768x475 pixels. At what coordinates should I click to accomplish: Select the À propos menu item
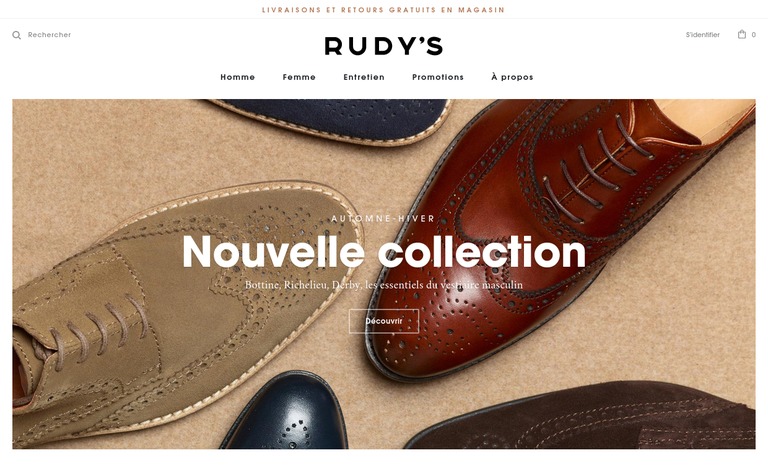click(x=512, y=77)
